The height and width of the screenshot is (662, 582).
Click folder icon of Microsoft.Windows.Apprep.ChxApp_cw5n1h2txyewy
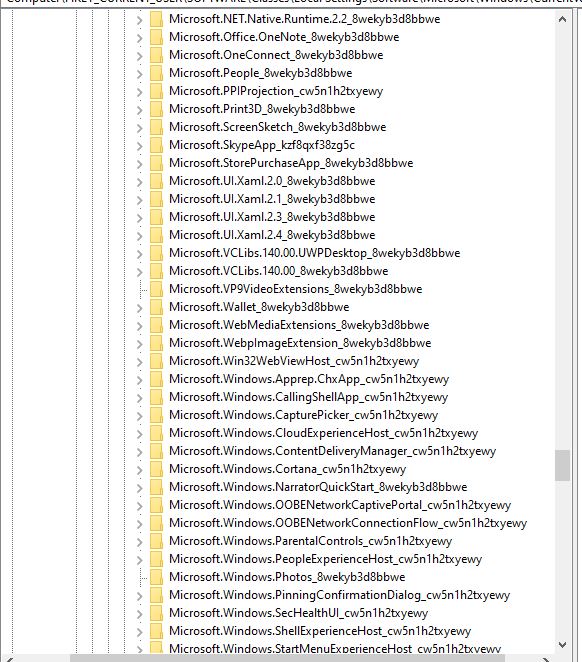pyautogui.click(x=156, y=379)
